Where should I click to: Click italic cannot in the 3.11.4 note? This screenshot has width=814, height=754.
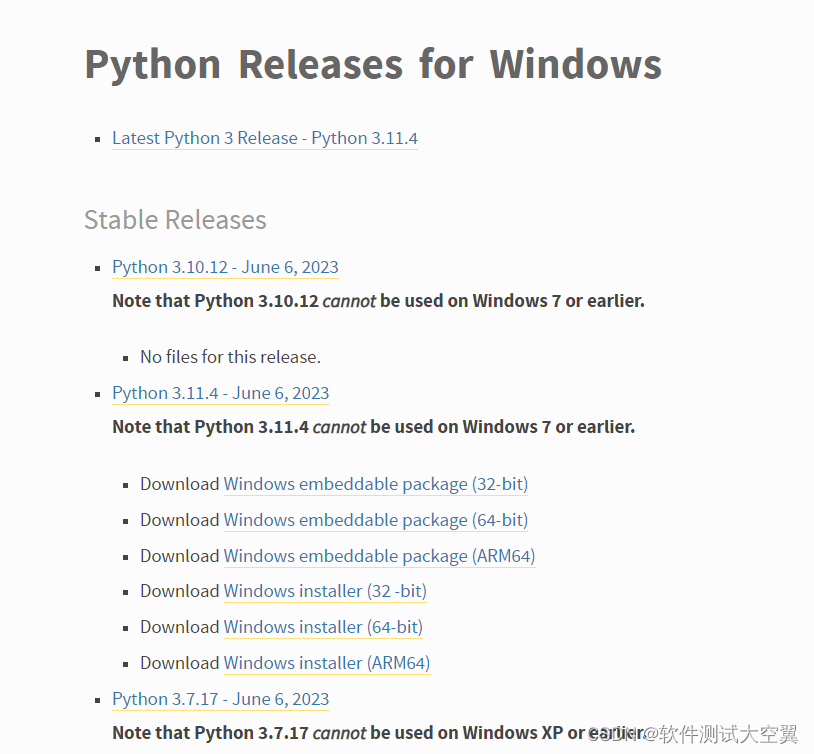point(339,427)
